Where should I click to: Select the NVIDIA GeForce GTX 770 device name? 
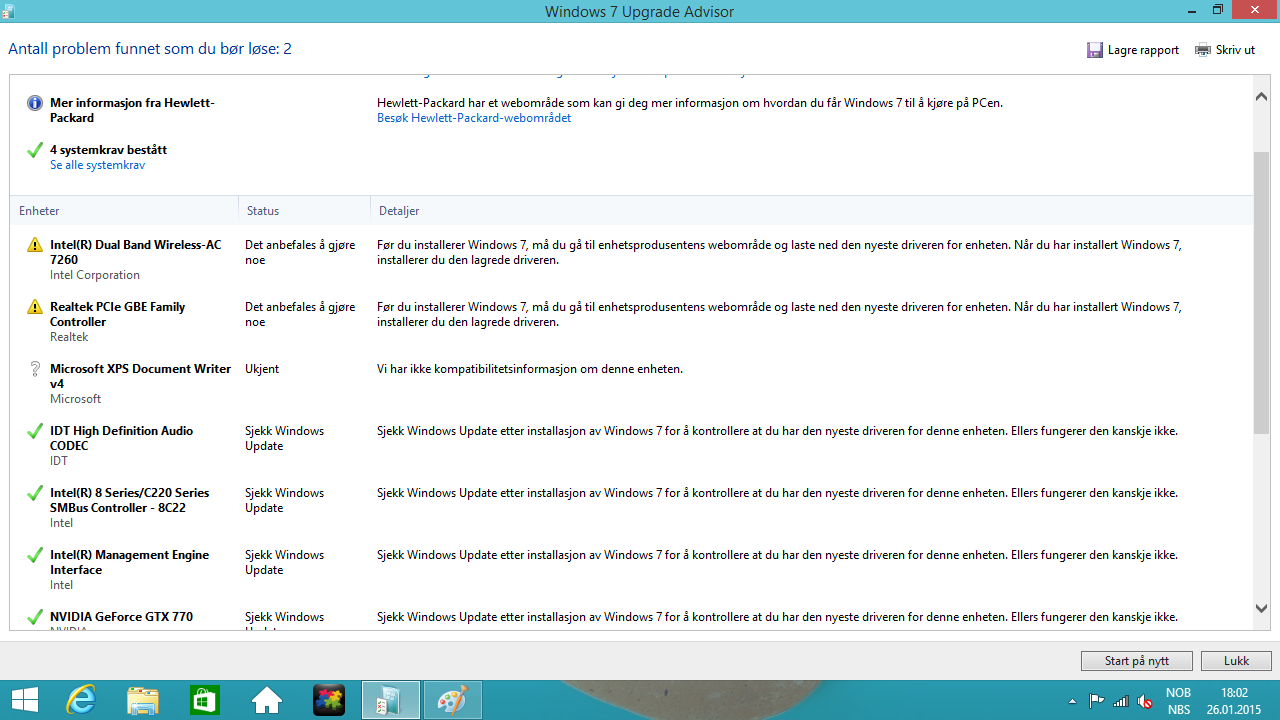tap(122, 617)
